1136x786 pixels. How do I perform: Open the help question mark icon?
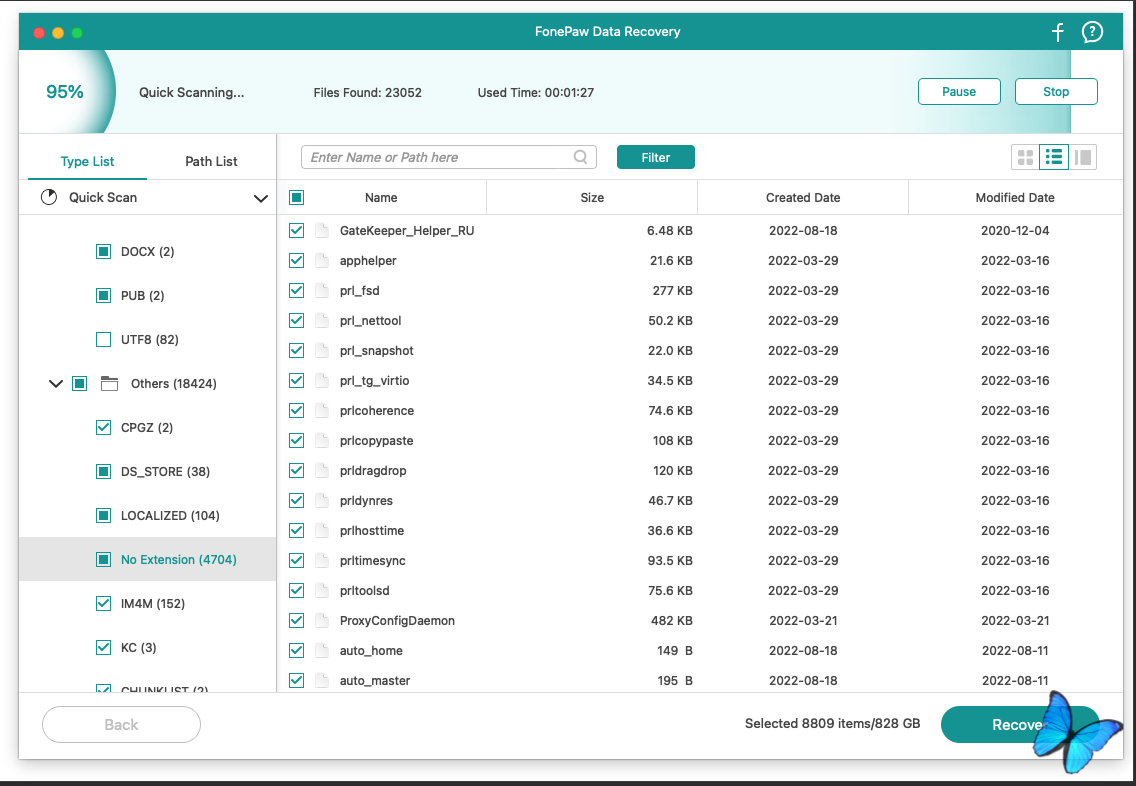coord(1092,32)
